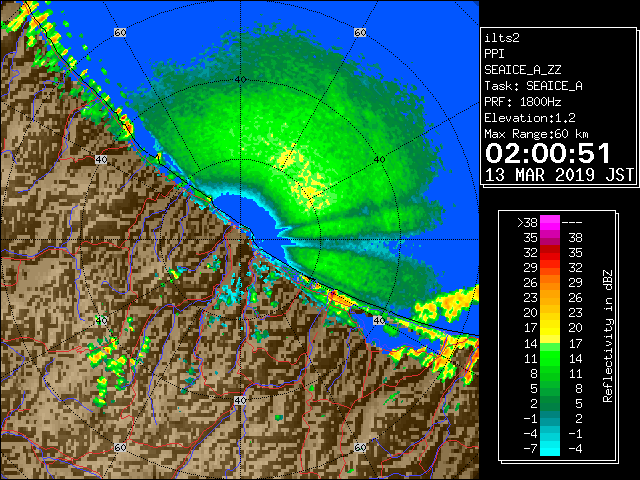Click the 60 km ring label to the northwest
Viewport: 640px width, 480px height.
120,32
